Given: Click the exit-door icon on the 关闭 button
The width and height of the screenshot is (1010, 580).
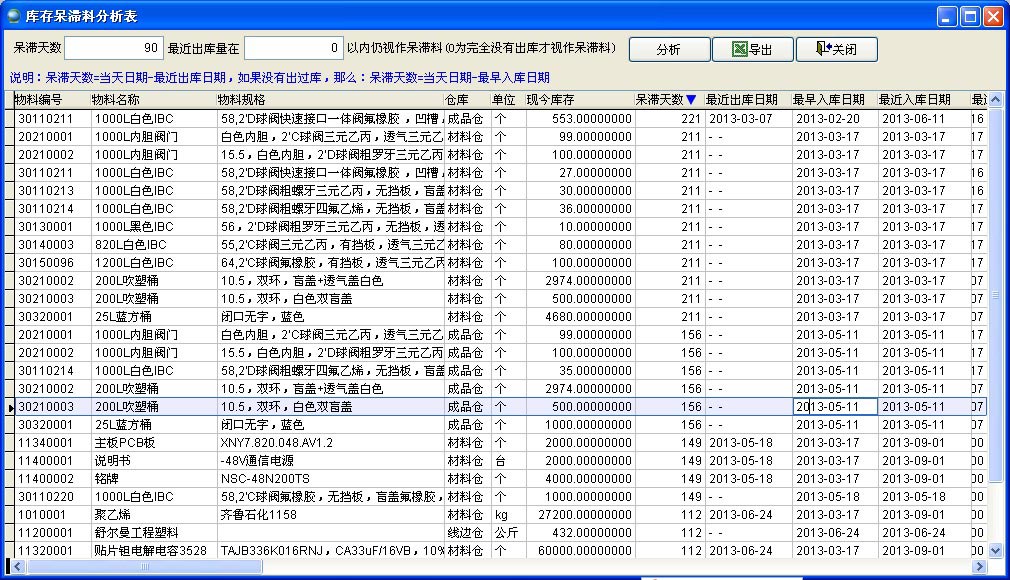Looking at the screenshot, I should coord(823,49).
